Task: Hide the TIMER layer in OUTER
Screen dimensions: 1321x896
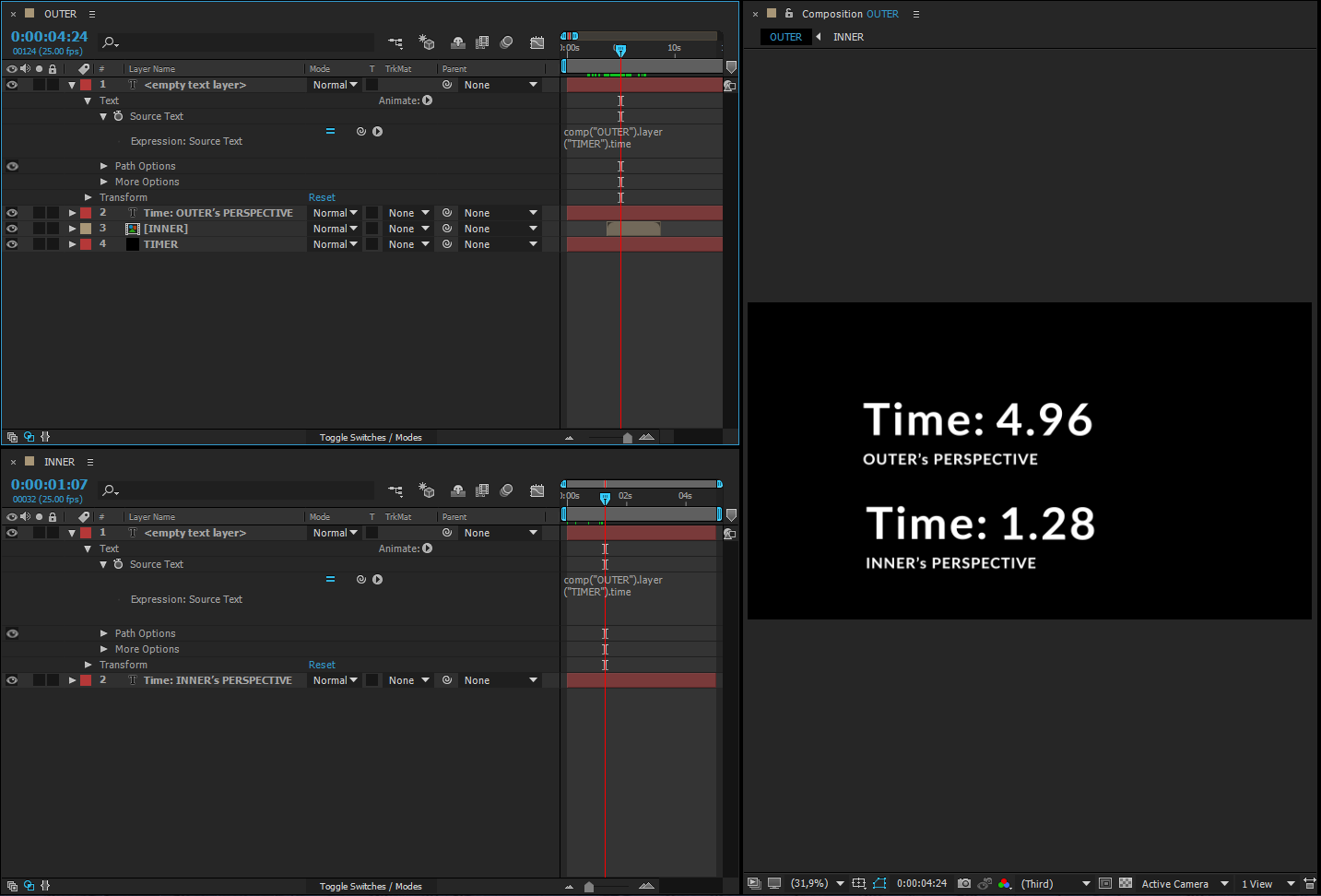Action: pyautogui.click(x=12, y=244)
